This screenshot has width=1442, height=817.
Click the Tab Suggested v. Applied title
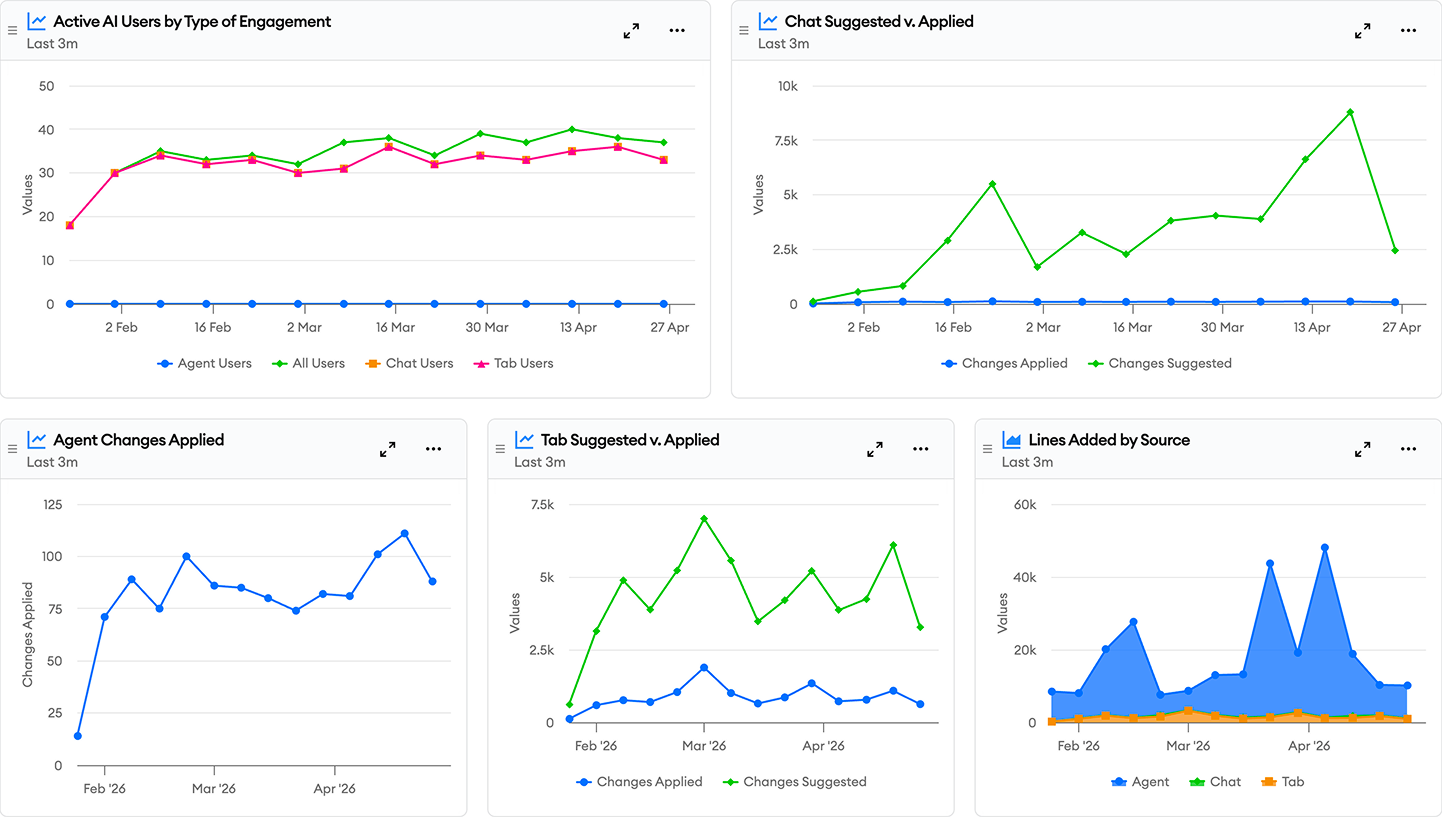pyautogui.click(x=630, y=440)
